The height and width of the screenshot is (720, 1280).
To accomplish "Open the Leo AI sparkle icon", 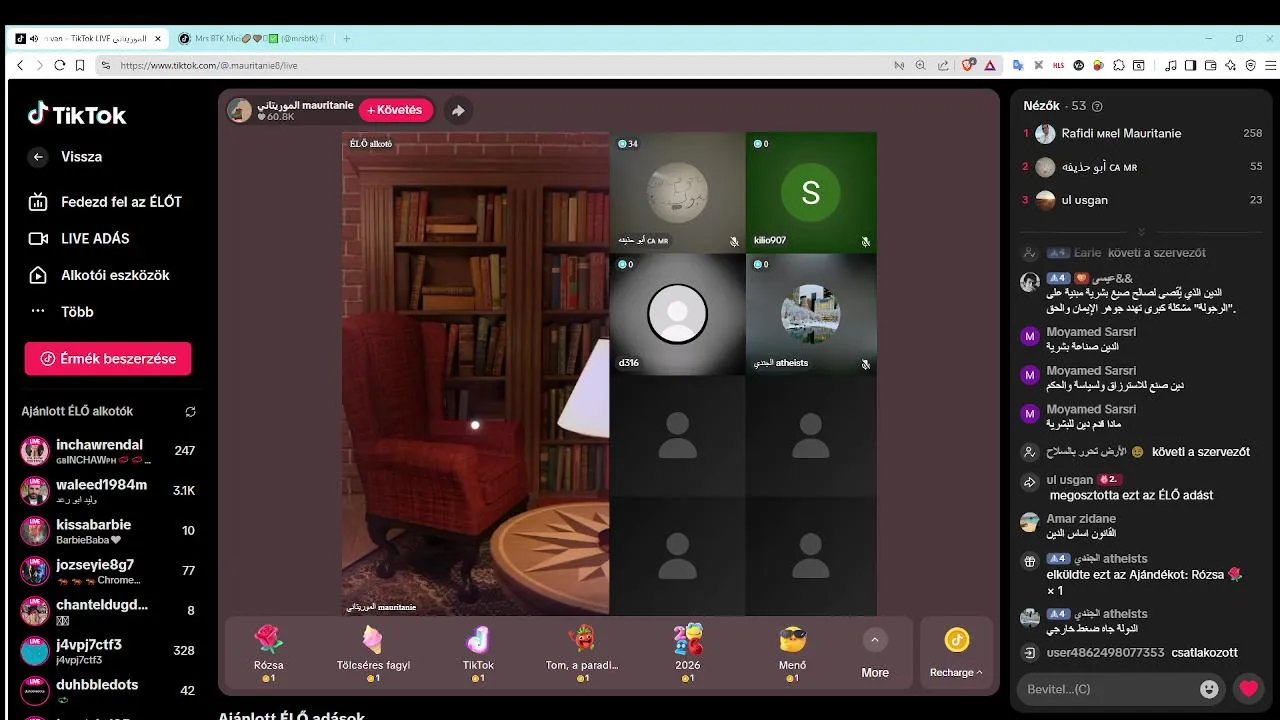I will 1230,65.
